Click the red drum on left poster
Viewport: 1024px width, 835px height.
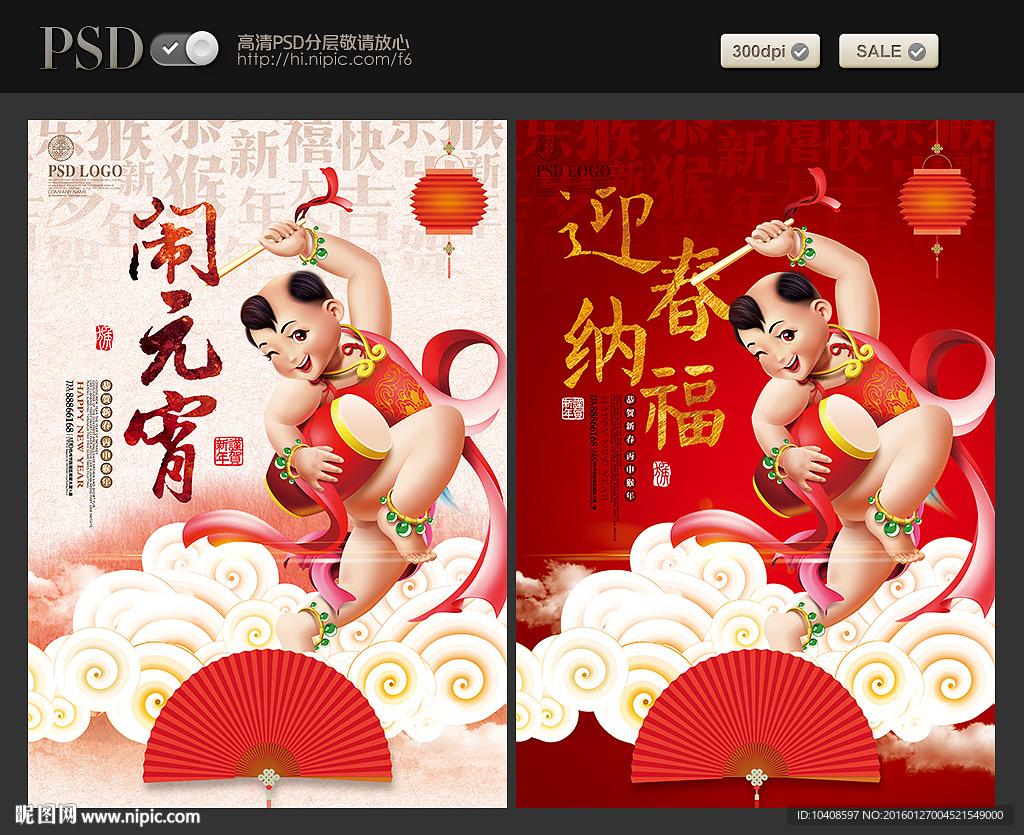coord(332,454)
